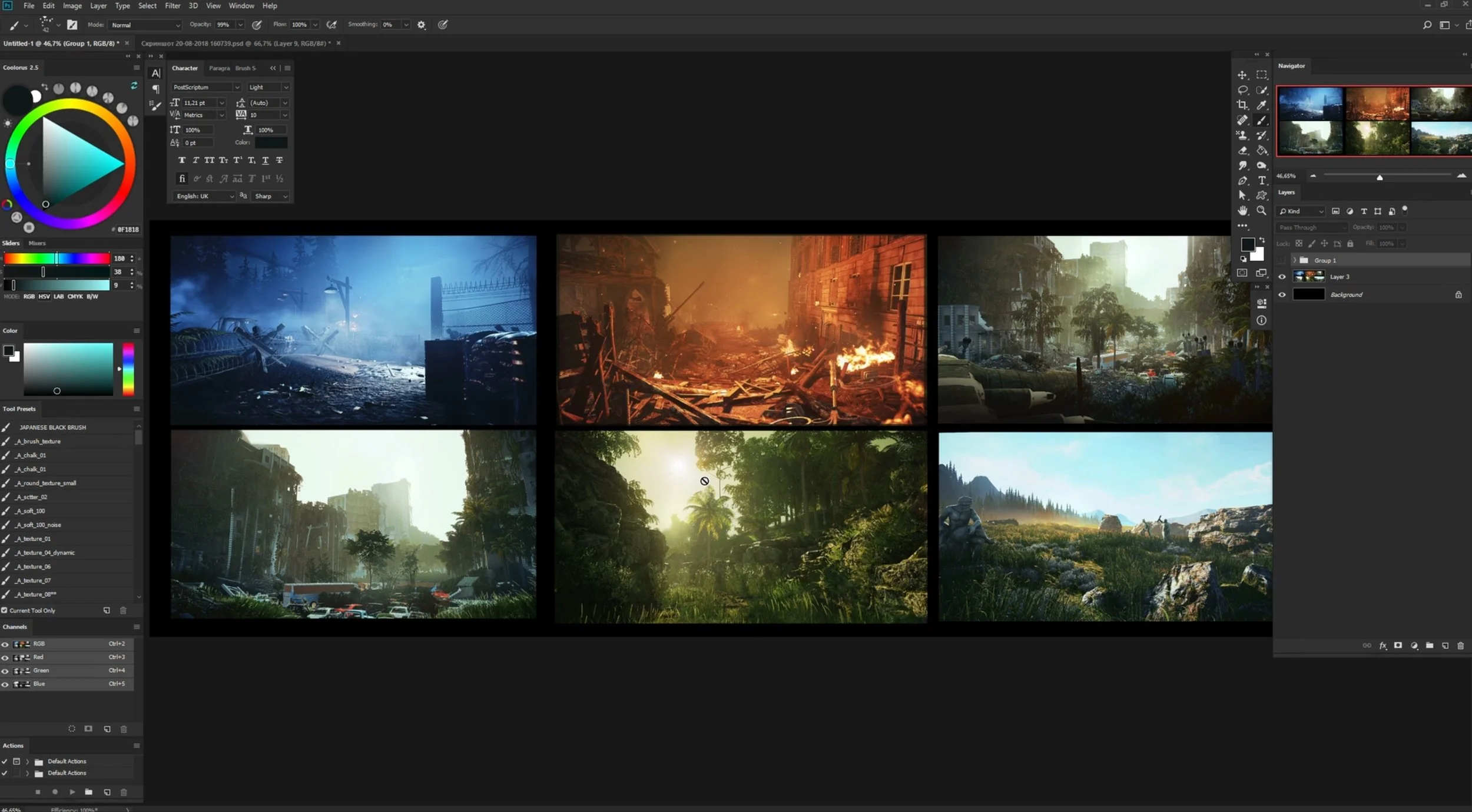Select the Clone Stamp tool

tap(1242, 135)
